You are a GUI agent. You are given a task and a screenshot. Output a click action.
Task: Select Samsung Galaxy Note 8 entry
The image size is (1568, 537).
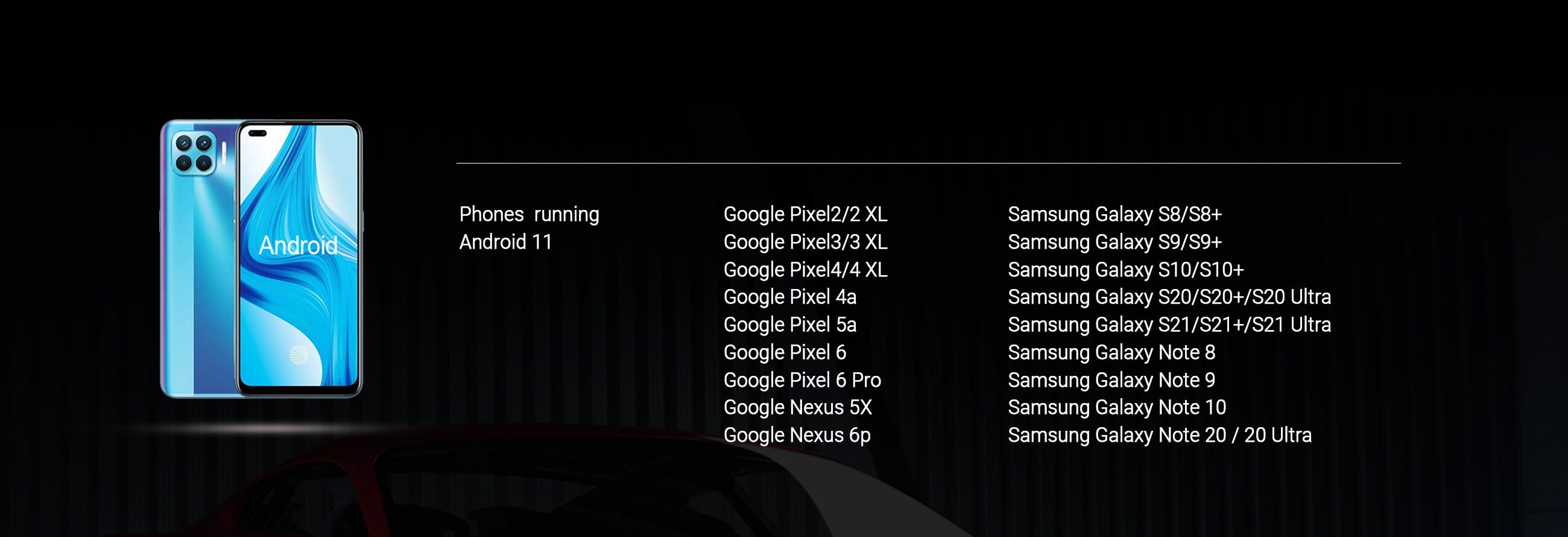[1111, 352]
